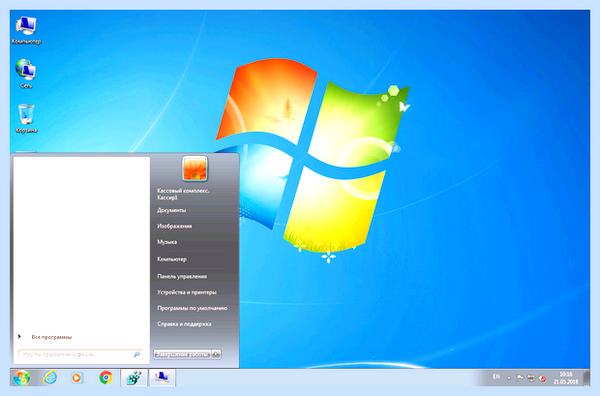Click the Show desktop strip
The height and width of the screenshot is (396, 600).
coord(586,378)
